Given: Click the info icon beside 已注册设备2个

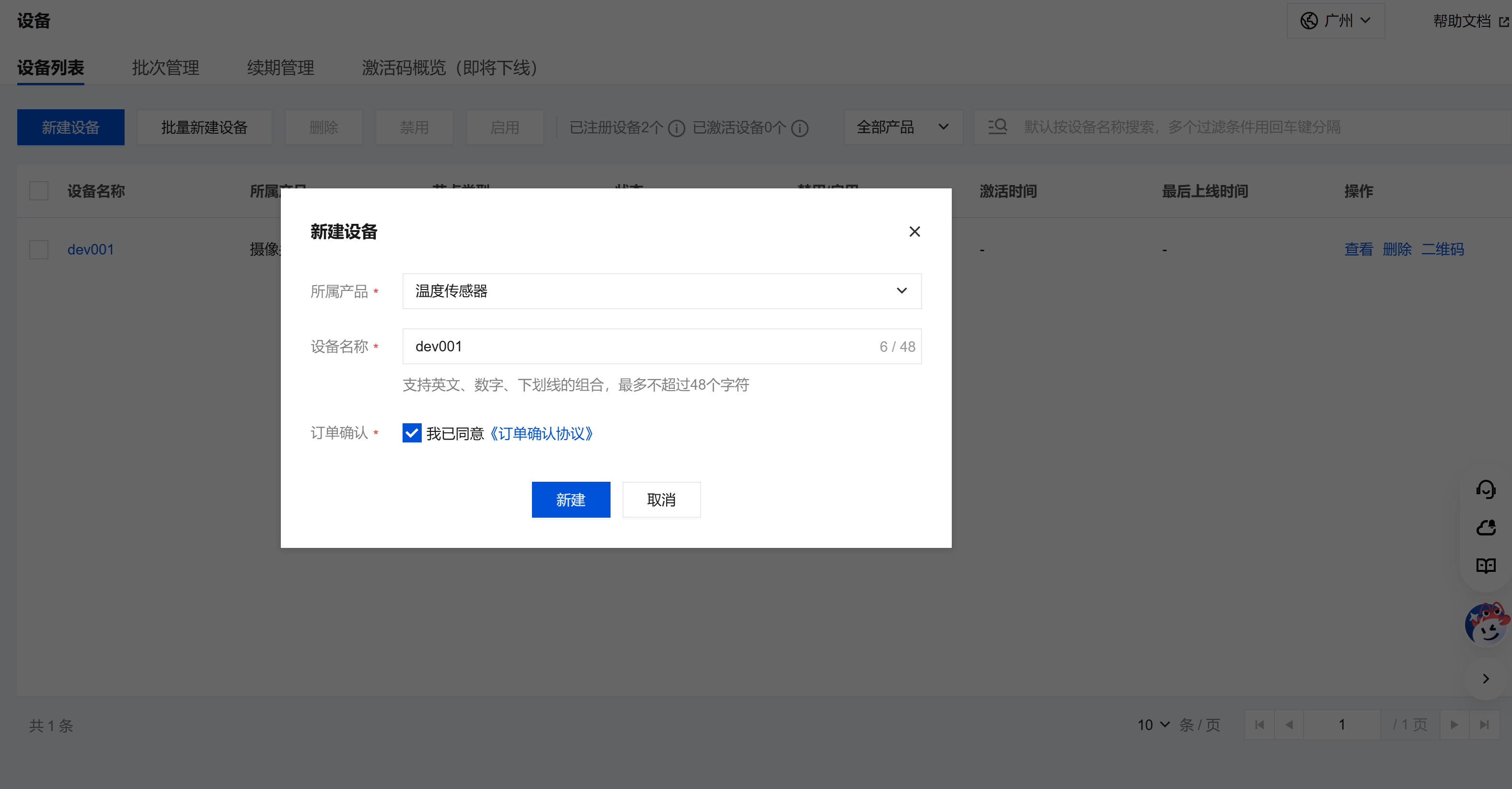Looking at the screenshot, I should tap(677, 128).
